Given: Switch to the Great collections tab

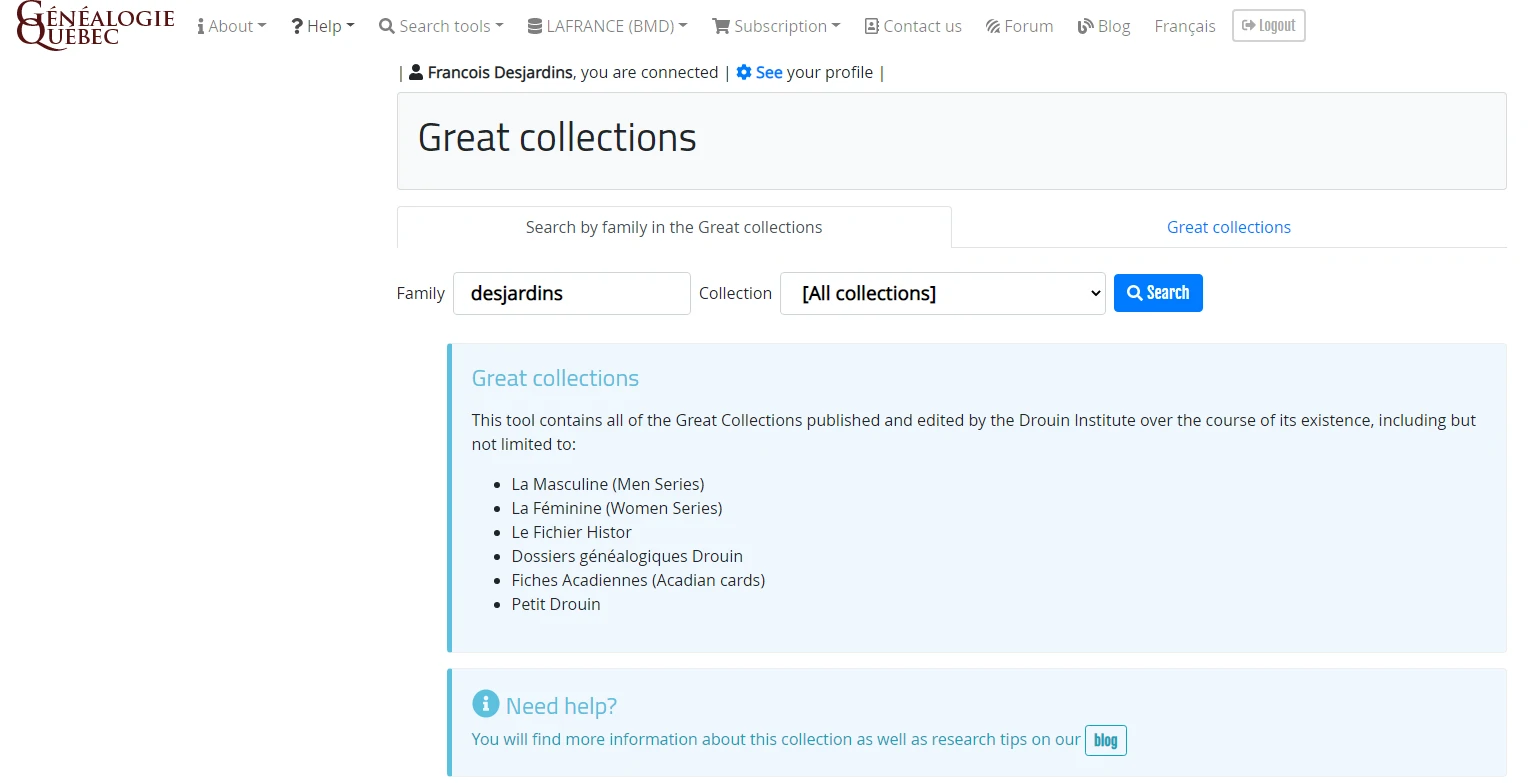Looking at the screenshot, I should tap(1229, 227).
